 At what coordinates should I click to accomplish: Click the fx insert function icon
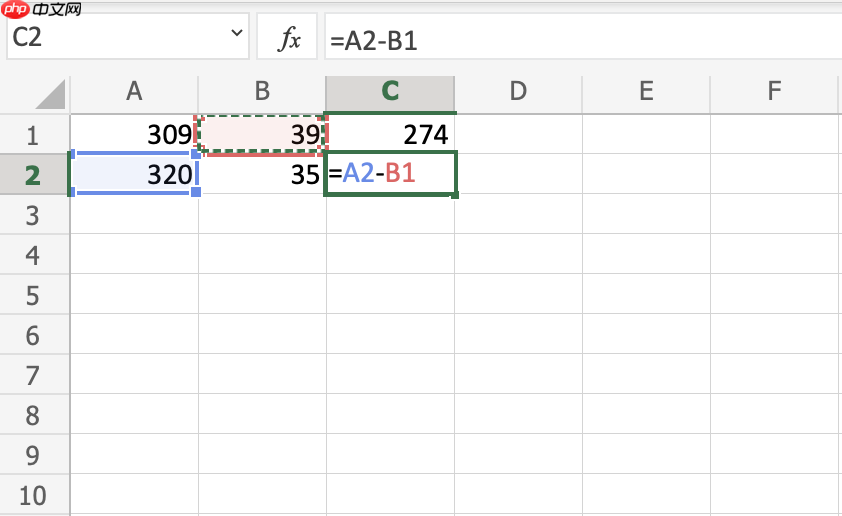click(288, 38)
